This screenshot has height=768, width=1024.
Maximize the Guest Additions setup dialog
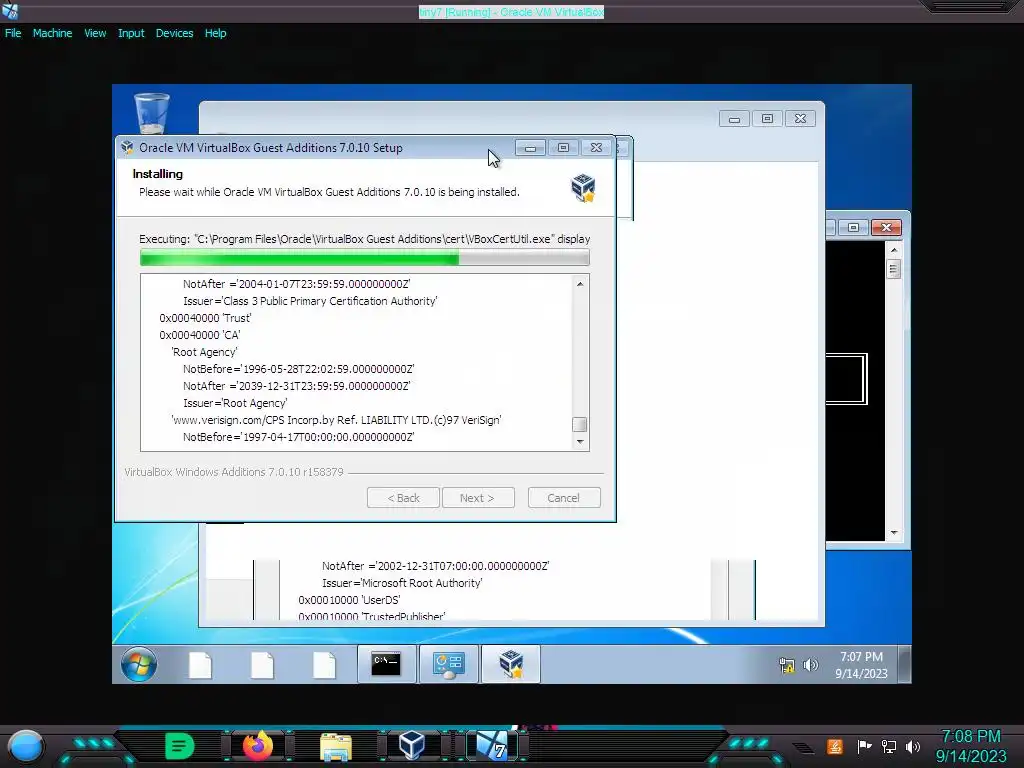coord(564,148)
